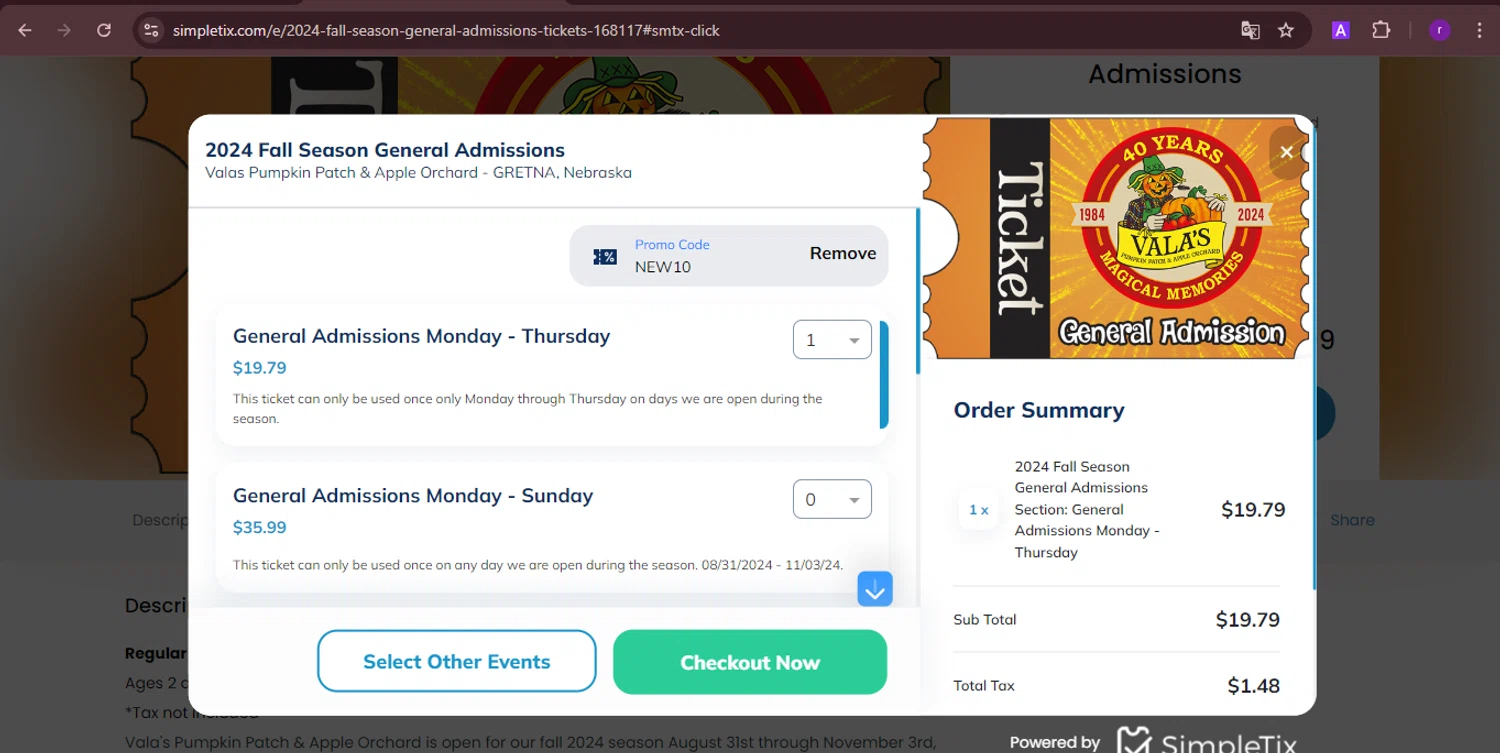Click the $35.99 Monday - Sunday price
1500x753 pixels.
pos(260,527)
